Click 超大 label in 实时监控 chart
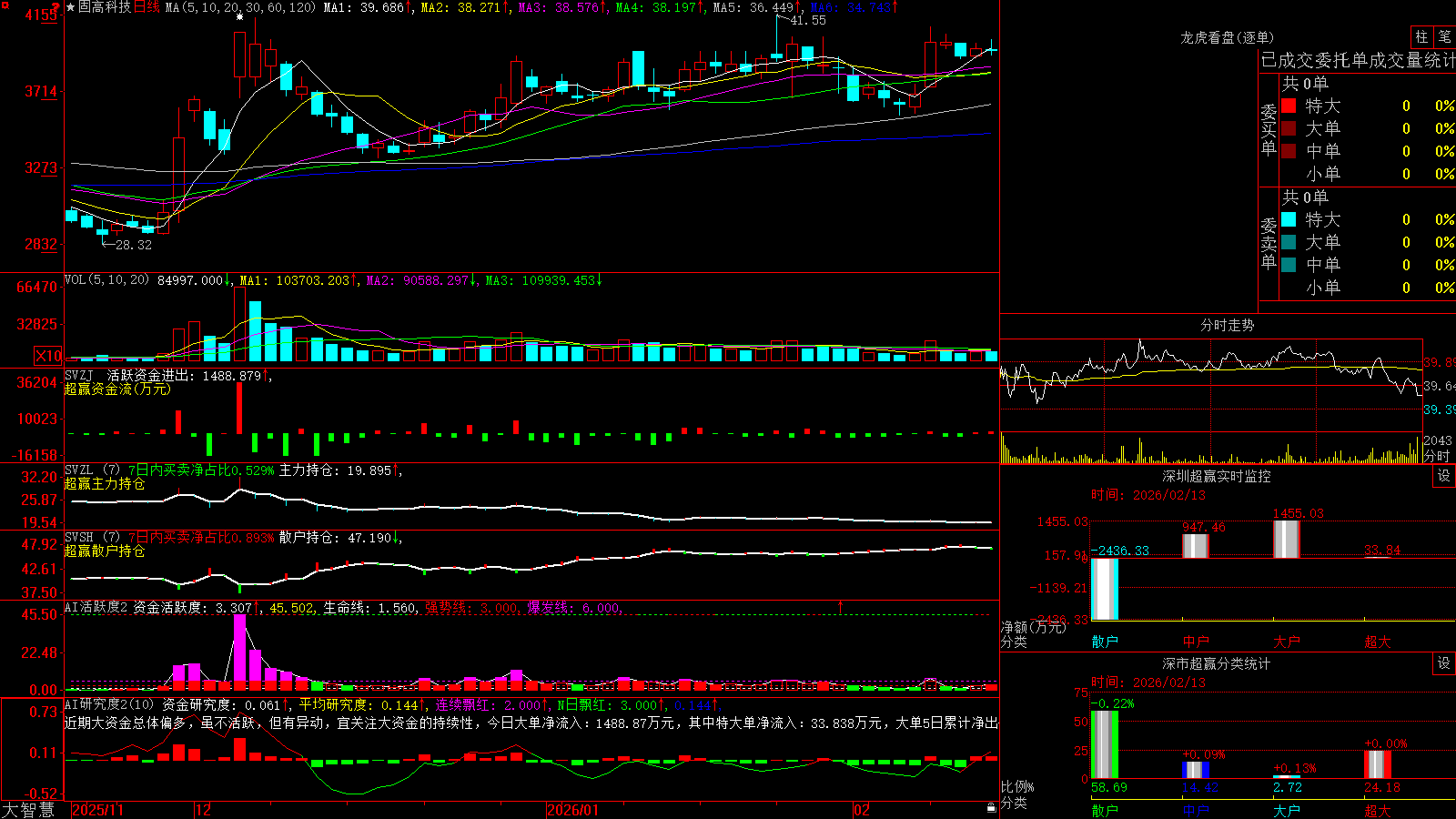The height and width of the screenshot is (819, 1456). 1378,642
